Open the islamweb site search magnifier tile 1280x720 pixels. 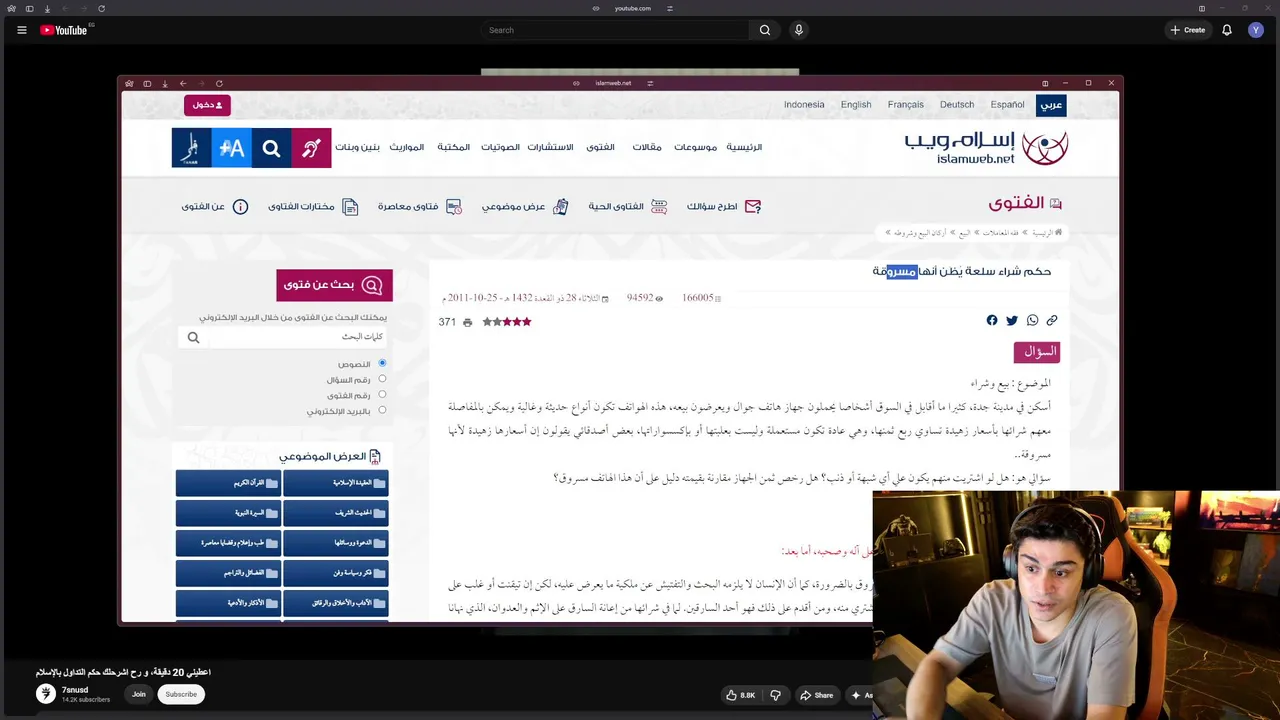pos(271,148)
